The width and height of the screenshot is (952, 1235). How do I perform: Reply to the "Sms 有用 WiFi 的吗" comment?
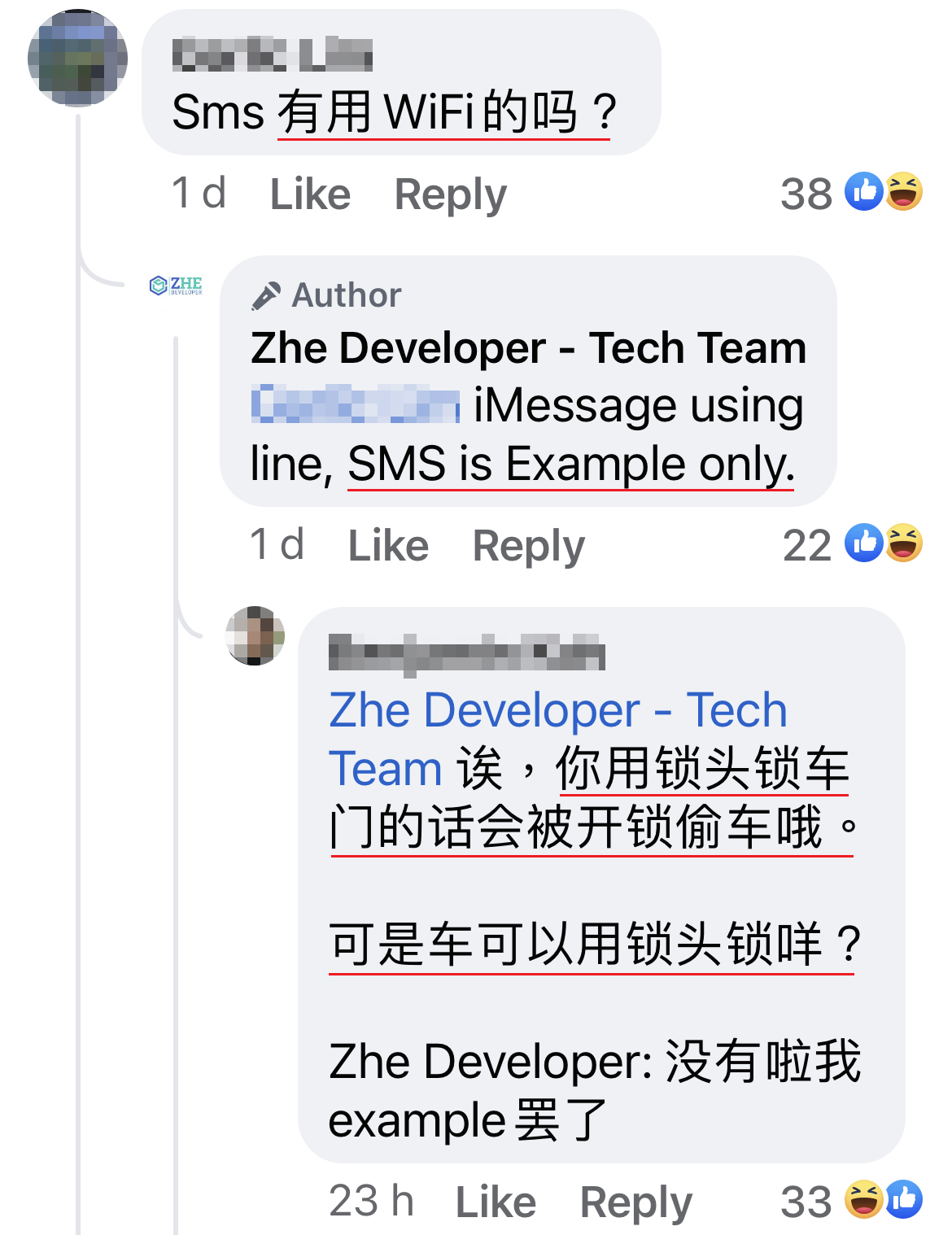(451, 195)
